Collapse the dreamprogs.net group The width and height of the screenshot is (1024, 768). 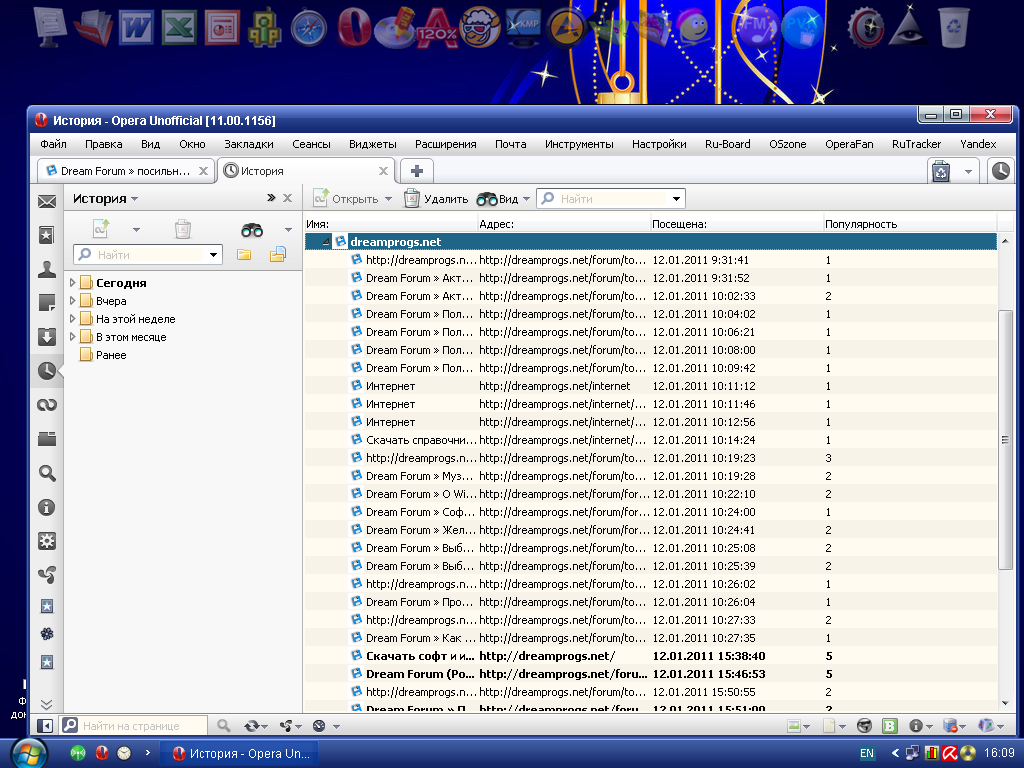coord(325,242)
